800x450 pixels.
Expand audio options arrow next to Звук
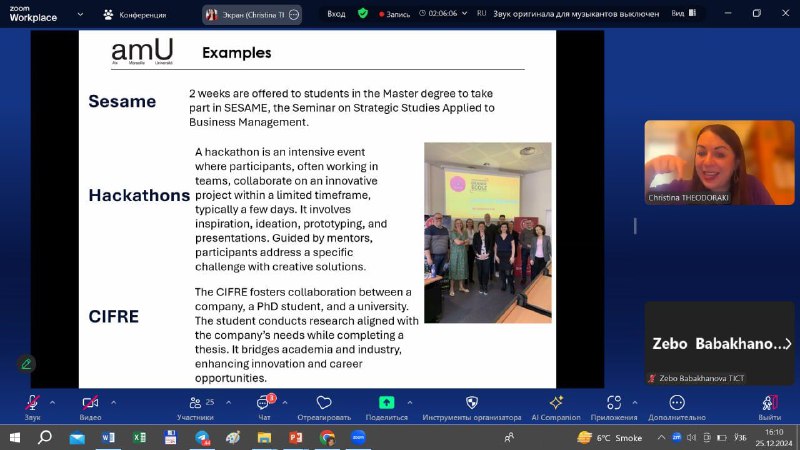[x=52, y=403]
